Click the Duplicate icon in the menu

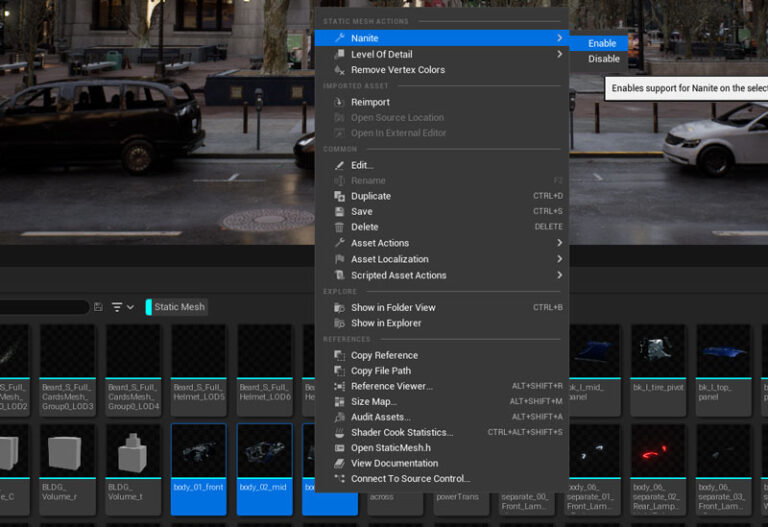pos(340,196)
